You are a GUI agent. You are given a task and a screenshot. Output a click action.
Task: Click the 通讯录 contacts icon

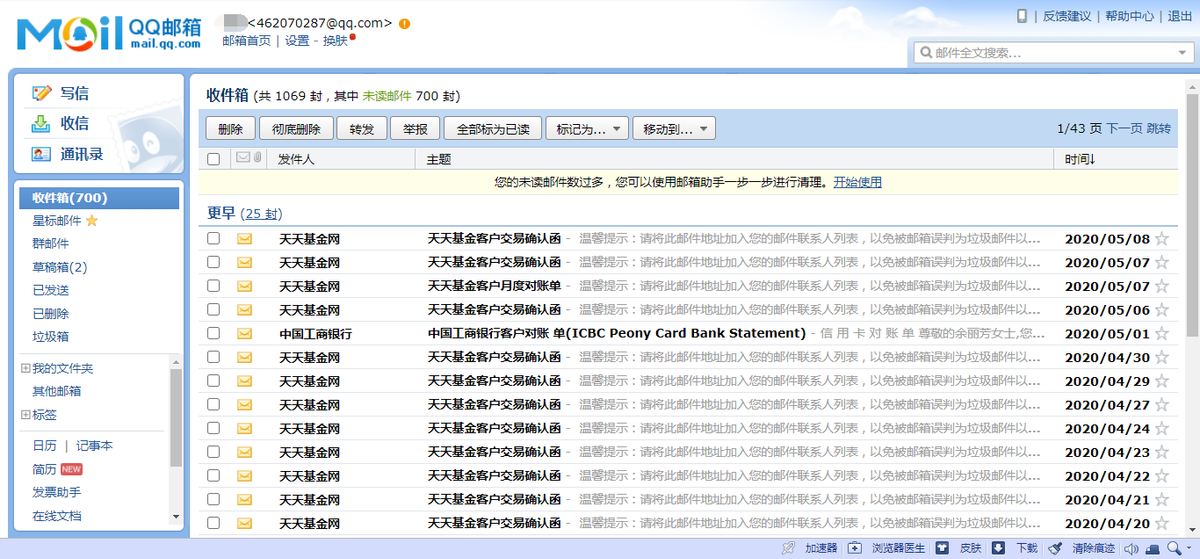pos(41,154)
